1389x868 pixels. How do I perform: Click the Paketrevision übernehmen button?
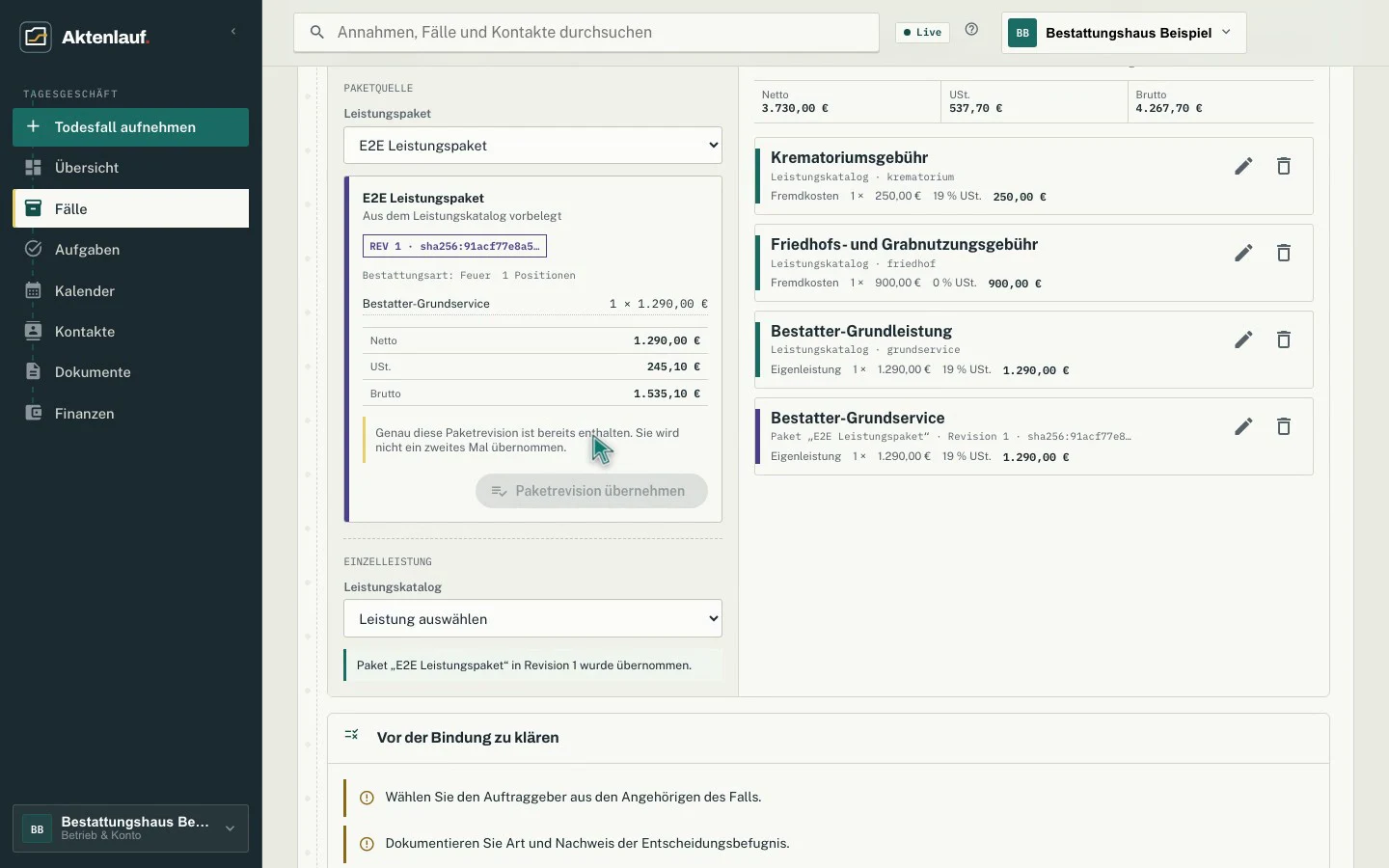(x=591, y=491)
